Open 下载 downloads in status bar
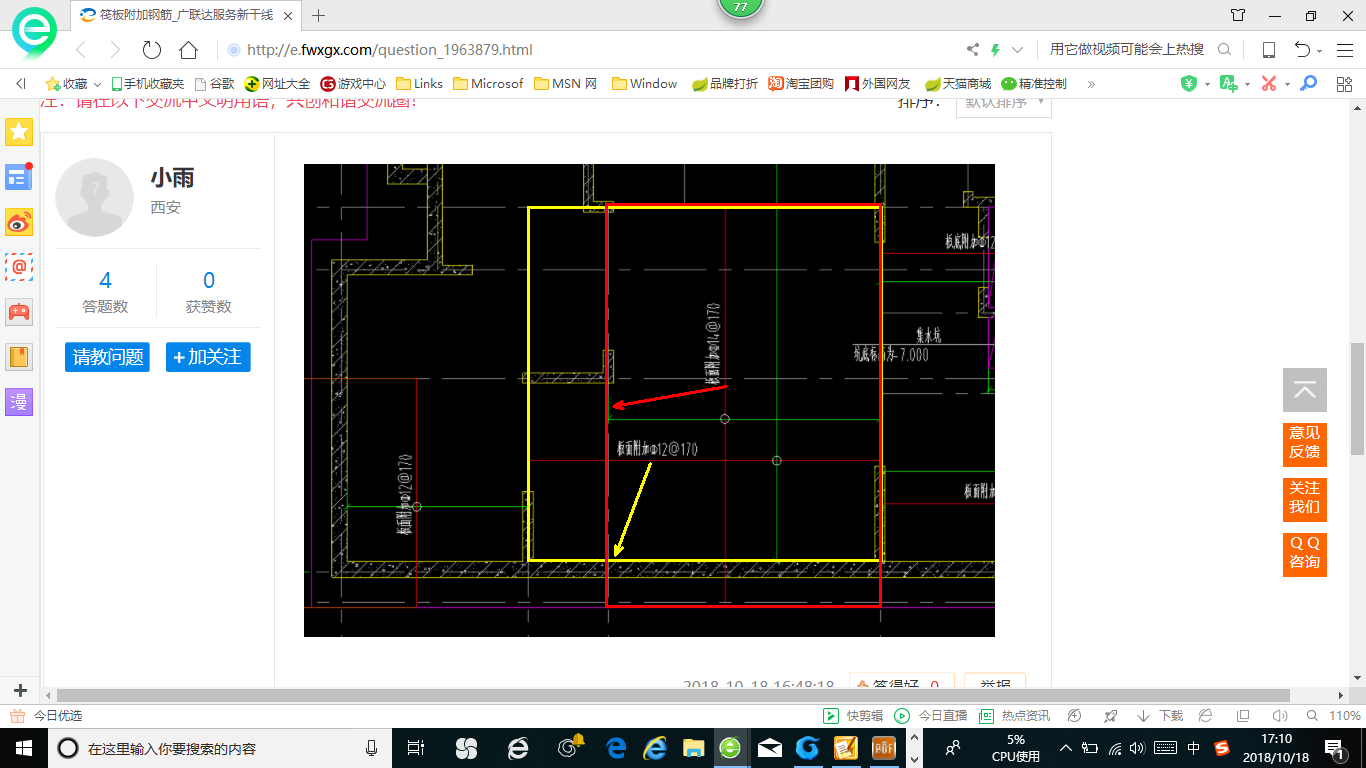This screenshot has width=1366, height=768. point(1160,716)
